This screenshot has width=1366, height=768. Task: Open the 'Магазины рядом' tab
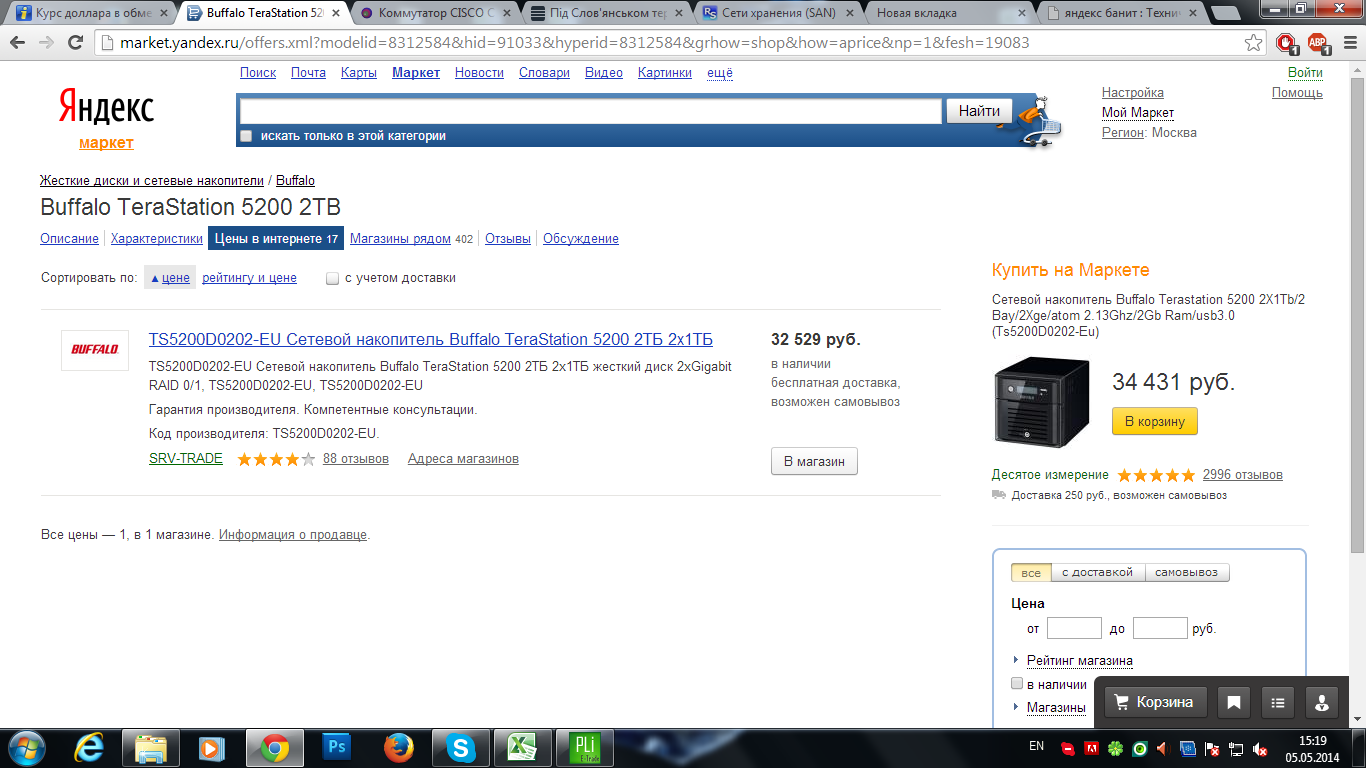pyautogui.click(x=400, y=239)
